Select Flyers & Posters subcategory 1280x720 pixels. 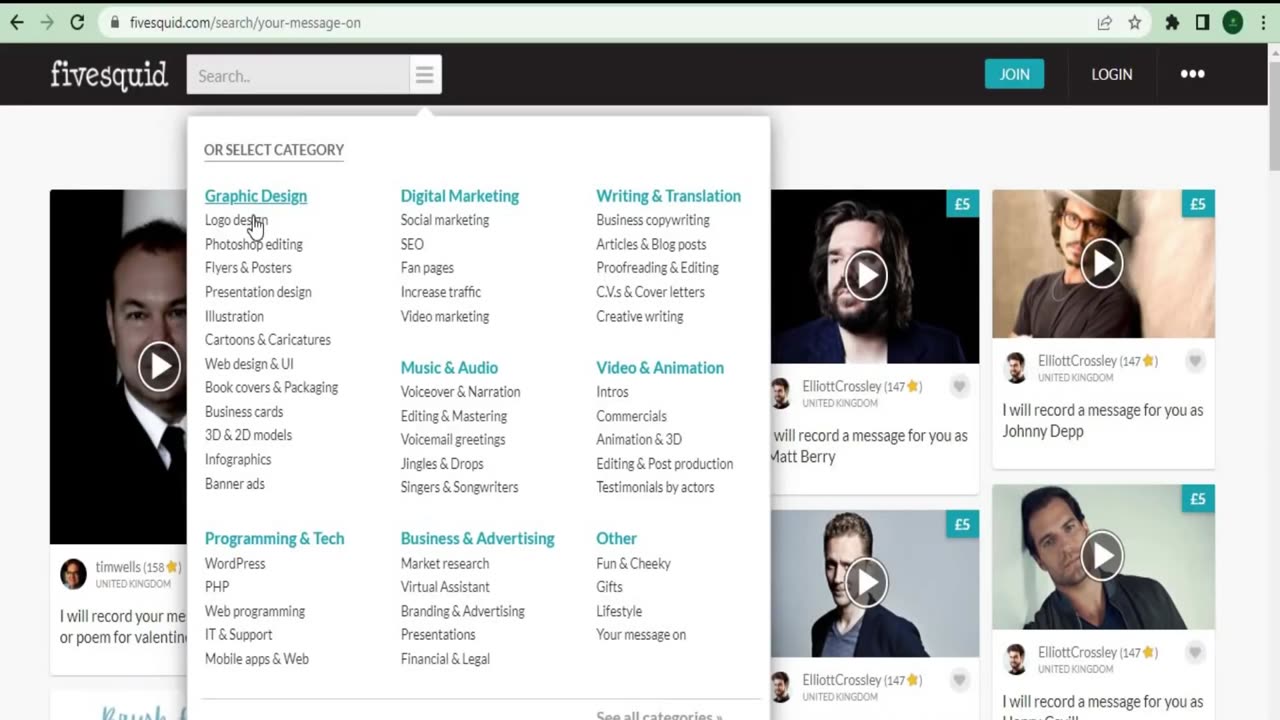[x=248, y=268]
